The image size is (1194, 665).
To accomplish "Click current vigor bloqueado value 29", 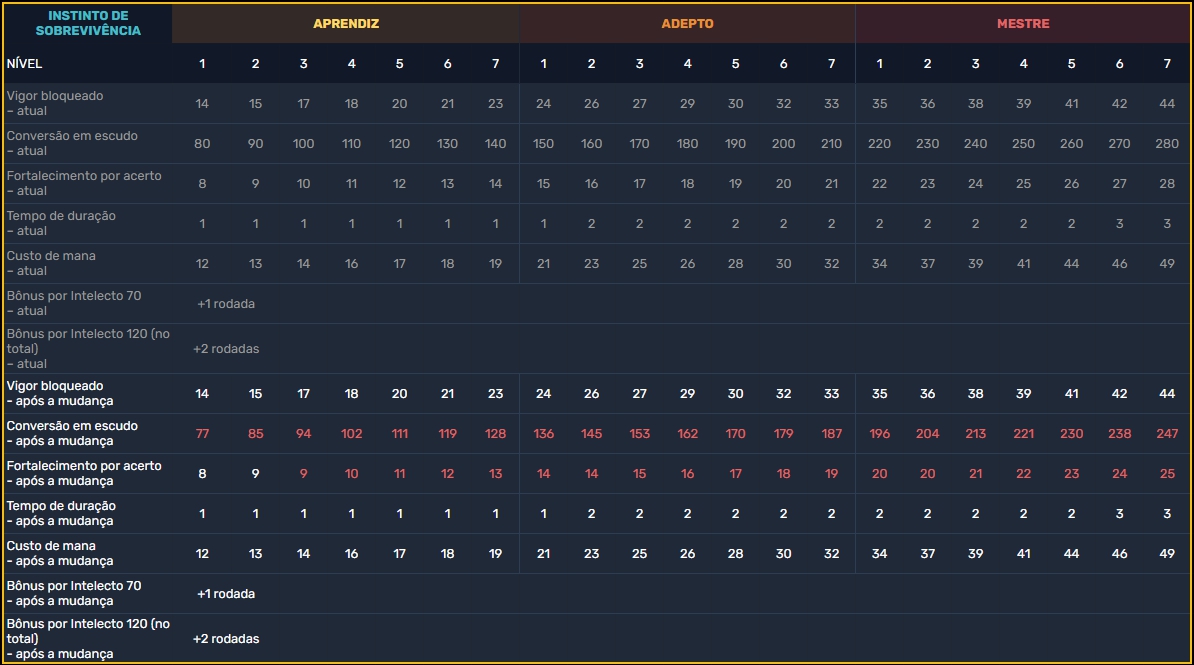I will point(687,104).
